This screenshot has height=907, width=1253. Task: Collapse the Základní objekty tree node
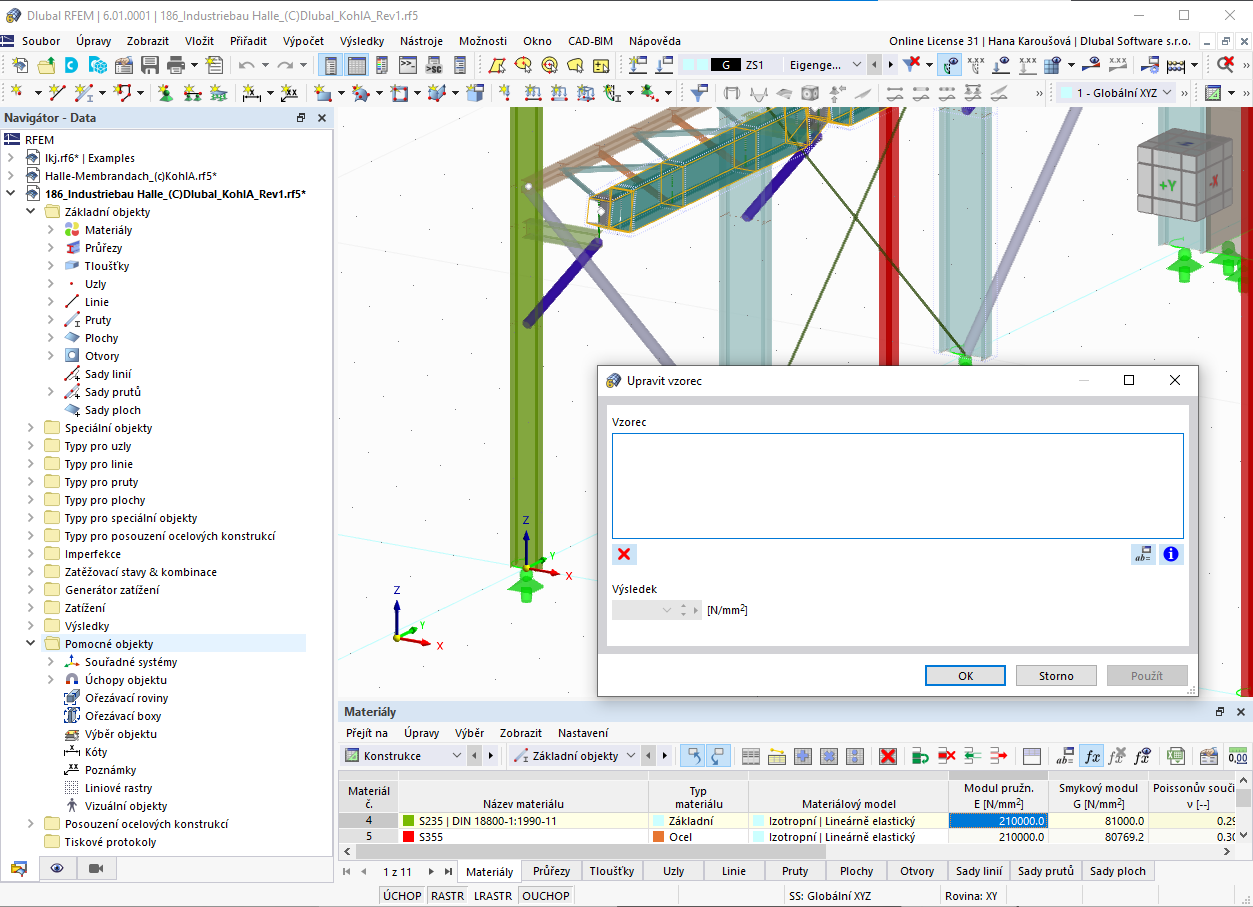click(30, 212)
